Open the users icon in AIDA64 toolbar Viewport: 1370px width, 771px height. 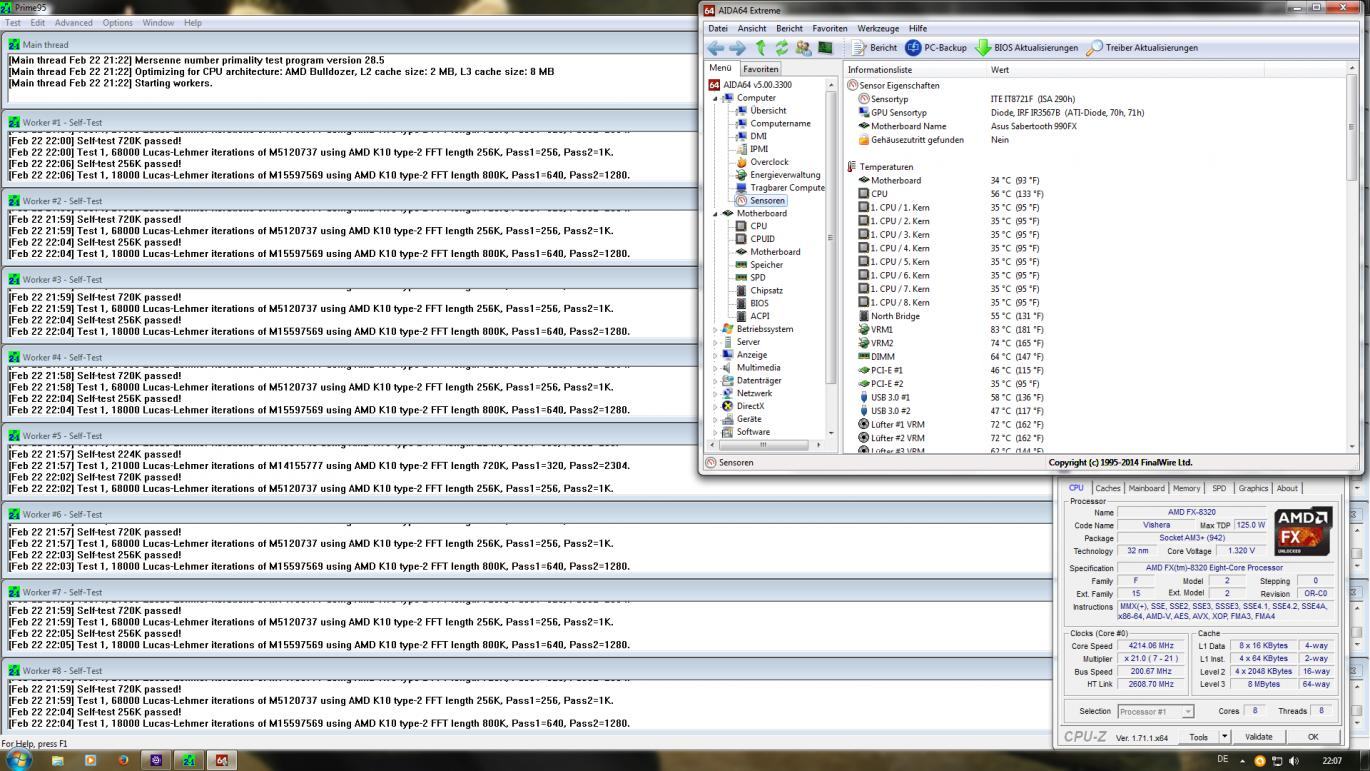[x=804, y=48]
